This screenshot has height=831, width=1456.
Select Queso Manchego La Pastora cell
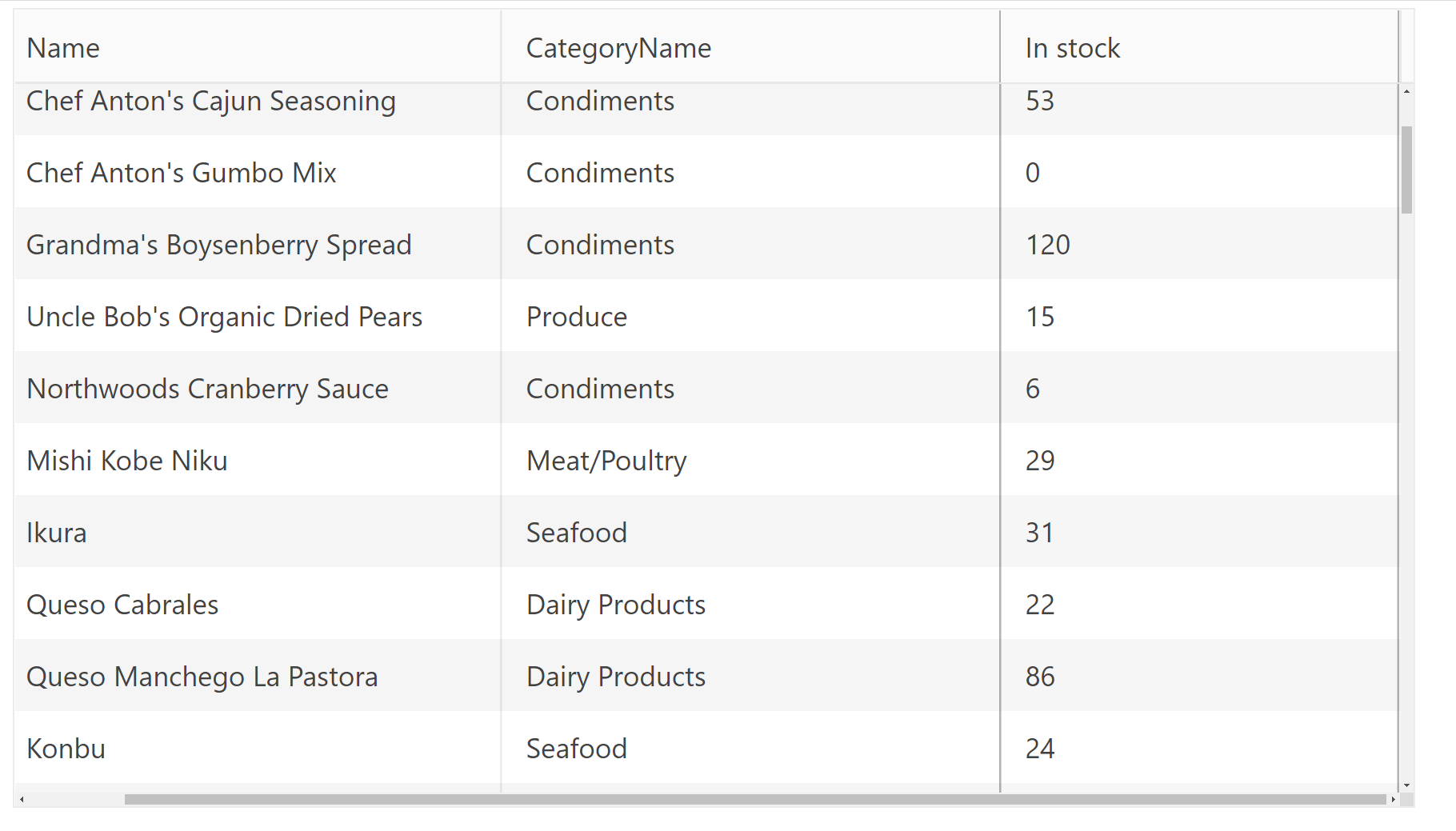point(202,677)
